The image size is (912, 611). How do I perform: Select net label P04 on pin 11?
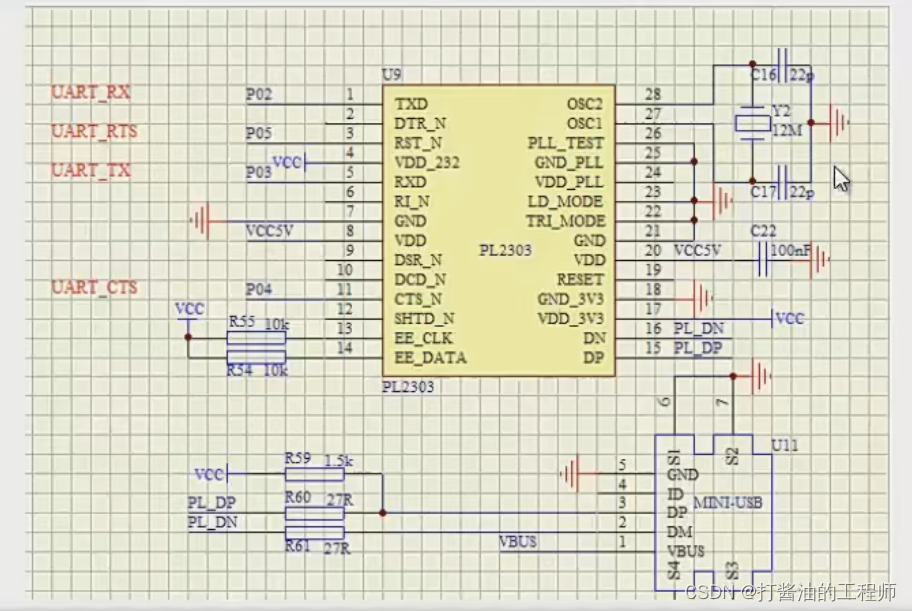(259, 289)
